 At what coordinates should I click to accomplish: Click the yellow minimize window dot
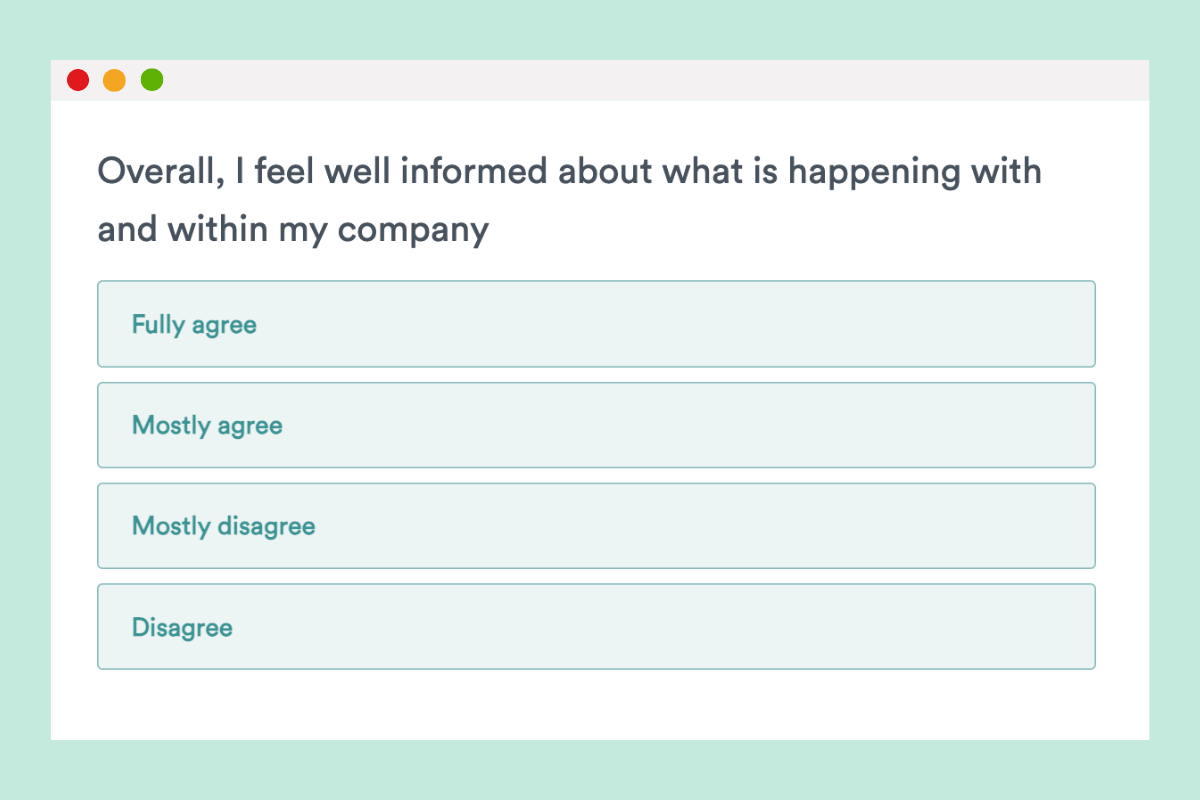tap(115, 80)
